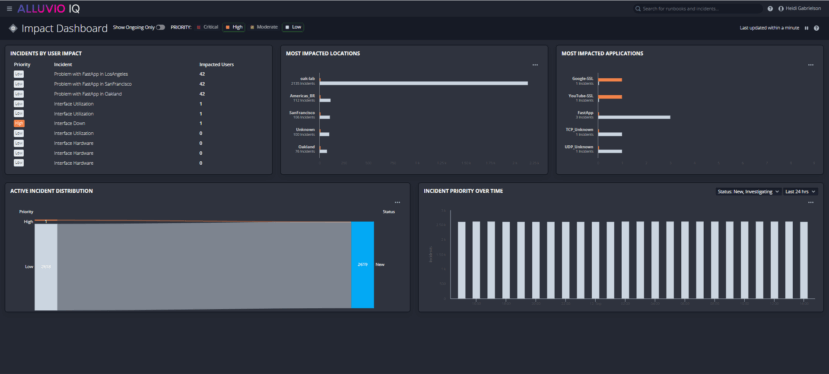Select the UDP_Unknown application label

point(580,147)
